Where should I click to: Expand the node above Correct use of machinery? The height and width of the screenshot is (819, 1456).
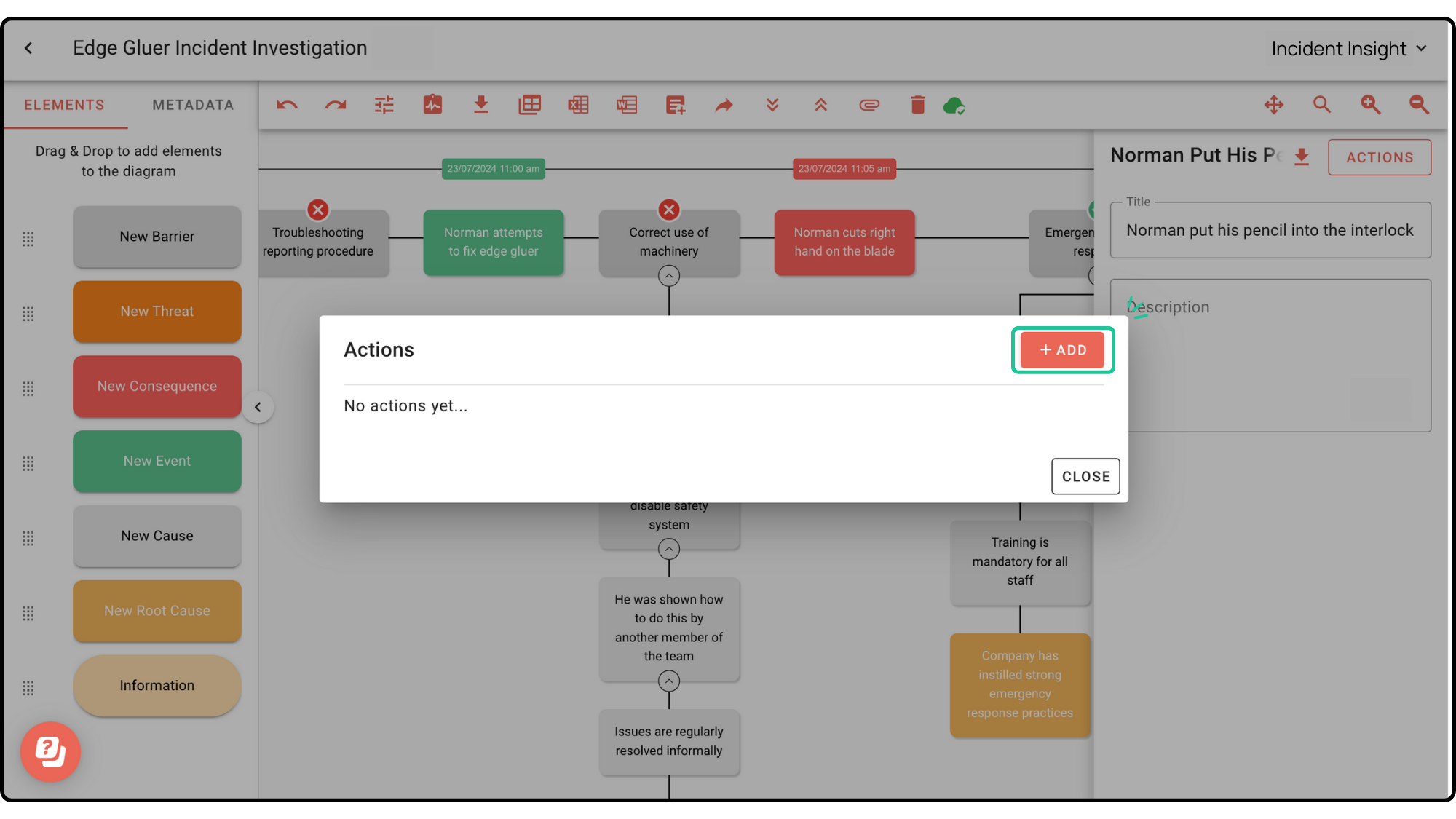[668, 276]
